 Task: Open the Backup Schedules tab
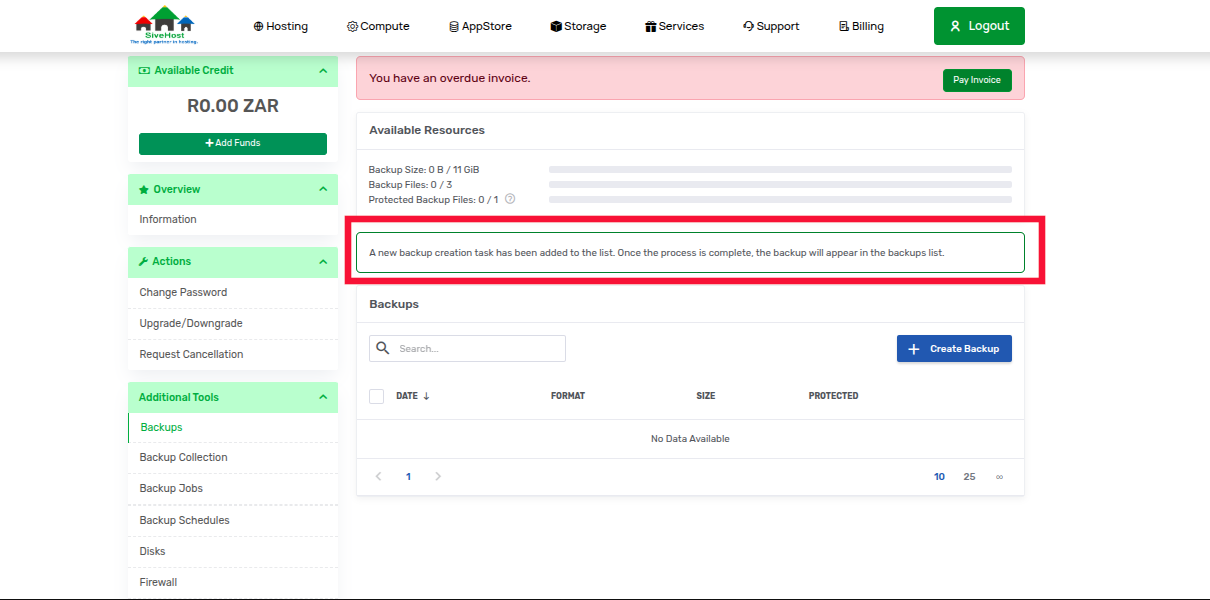click(184, 520)
